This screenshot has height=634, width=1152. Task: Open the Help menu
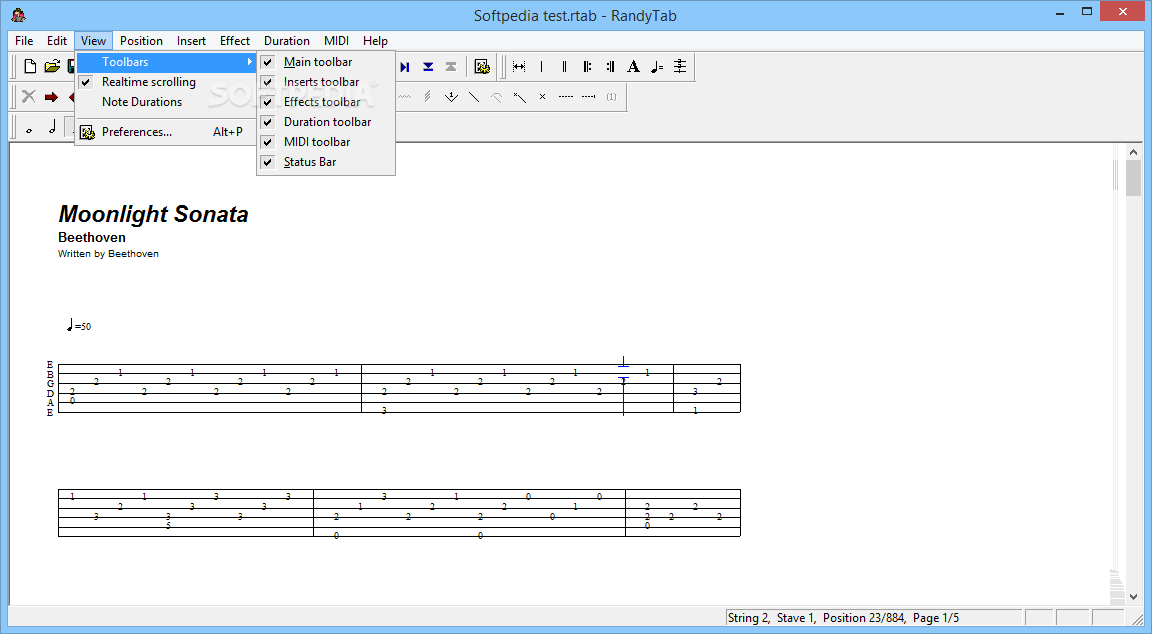[375, 40]
